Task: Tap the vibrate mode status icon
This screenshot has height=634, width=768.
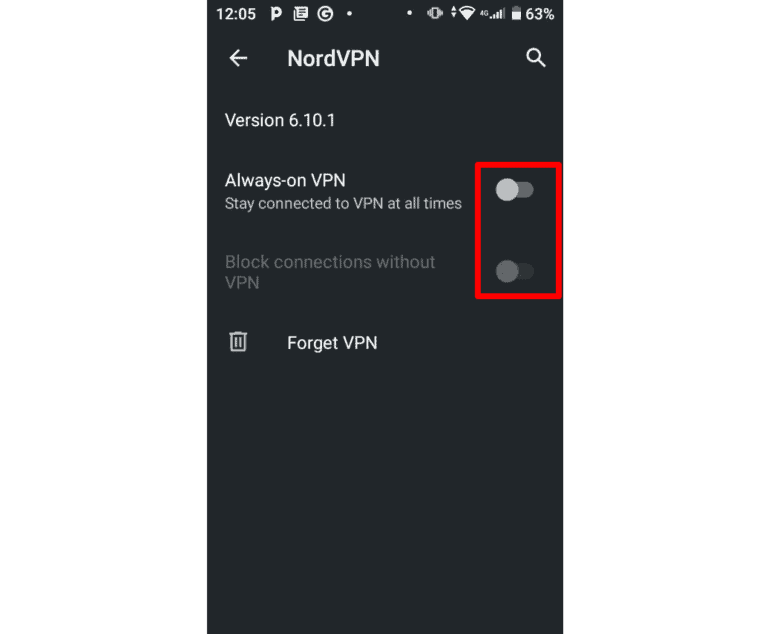Action: click(x=434, y=13)
